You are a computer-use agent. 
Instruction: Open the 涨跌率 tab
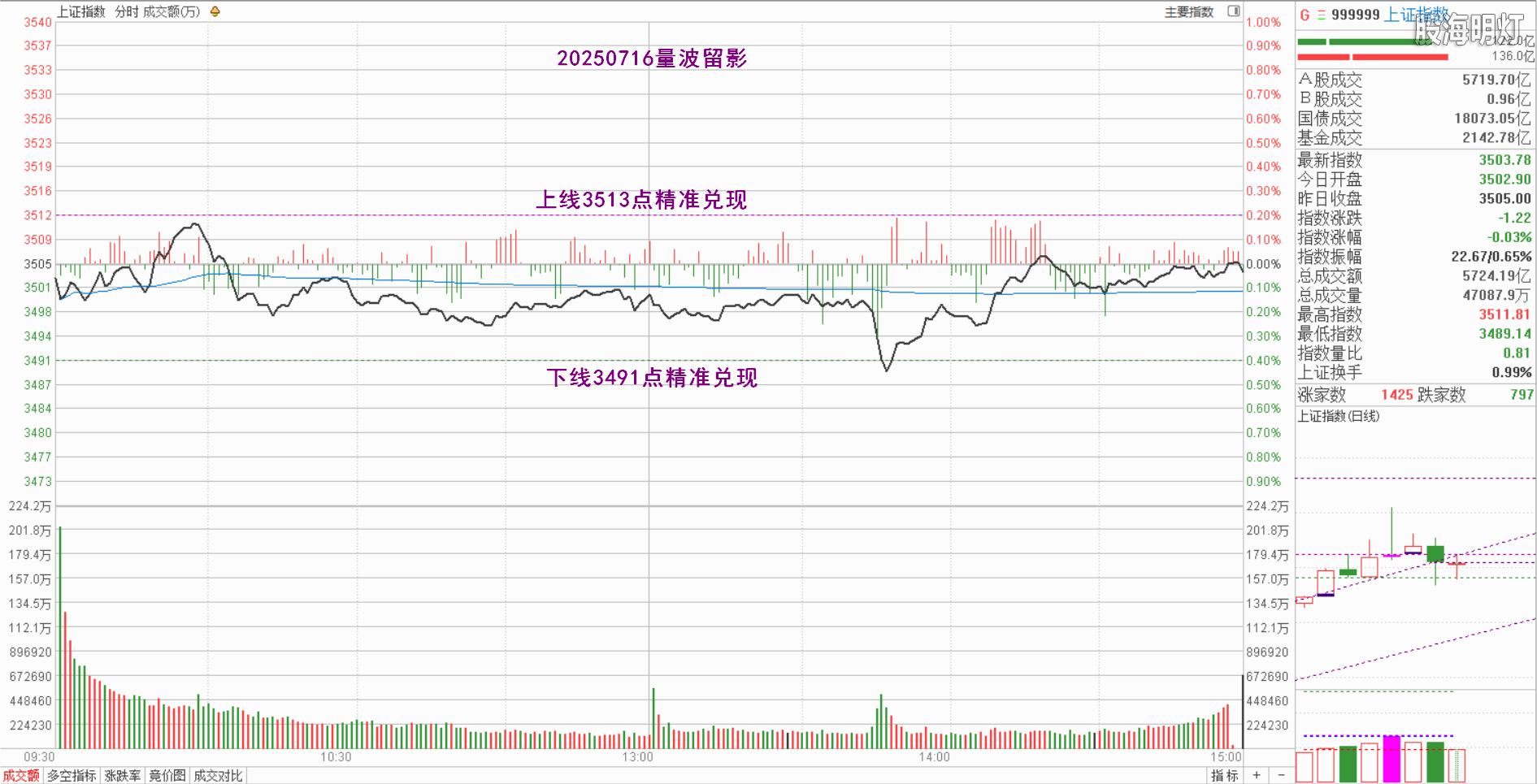123,776
